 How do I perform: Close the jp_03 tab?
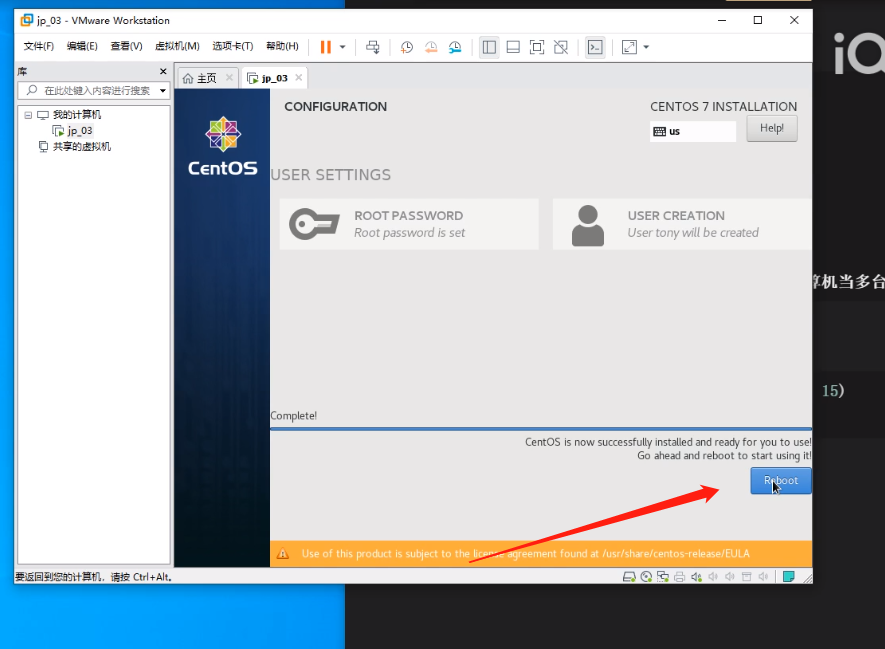[x=299, y=77]
